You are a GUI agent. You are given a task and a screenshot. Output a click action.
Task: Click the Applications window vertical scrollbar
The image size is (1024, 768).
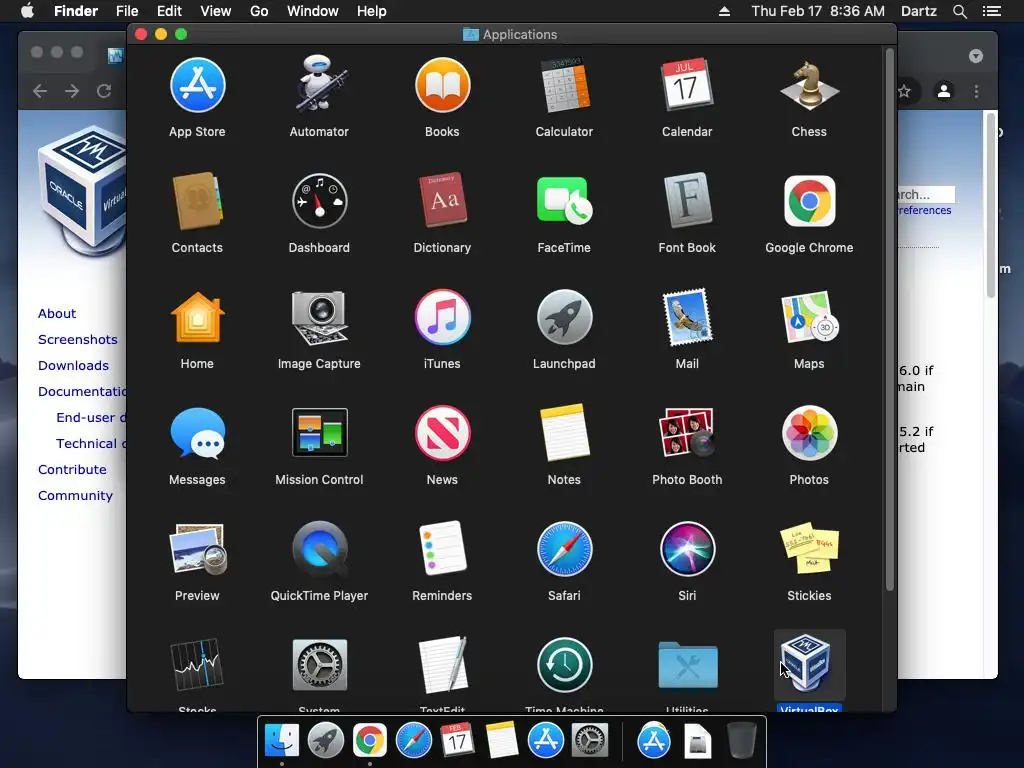pyautogui.click(x=889, y=320)
